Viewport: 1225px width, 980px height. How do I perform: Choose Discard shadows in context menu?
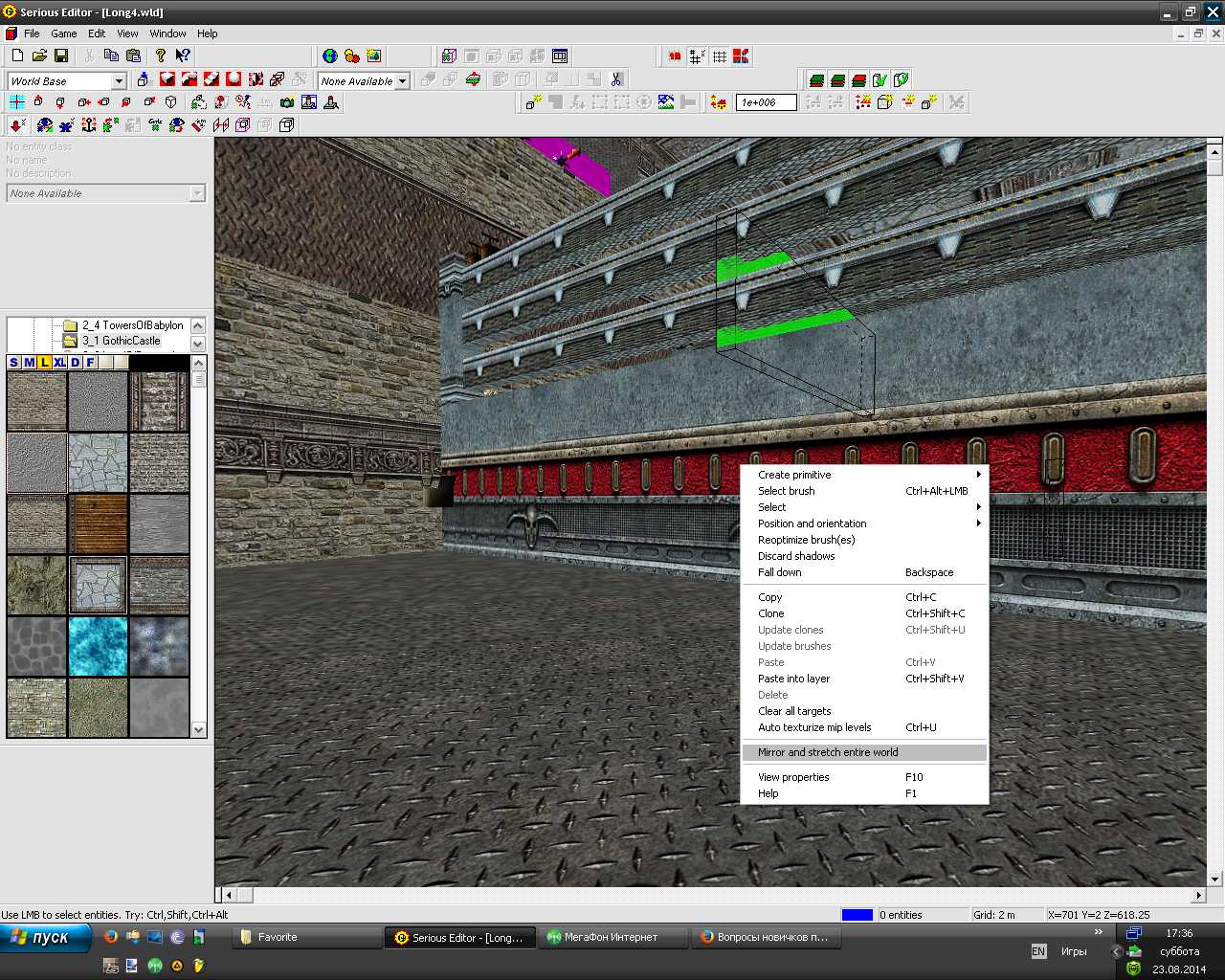(864, 556)
